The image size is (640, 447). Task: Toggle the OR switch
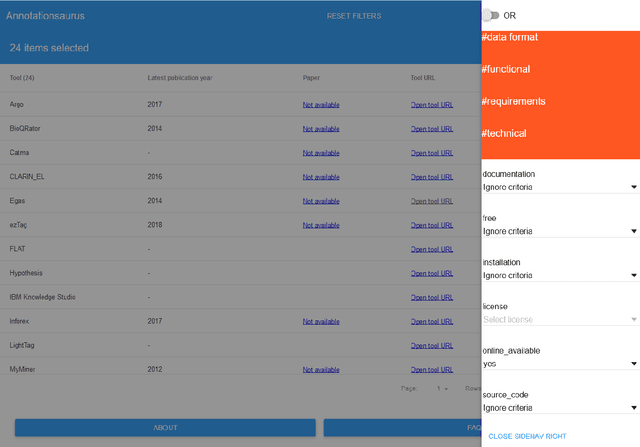(x=490, y=15)
